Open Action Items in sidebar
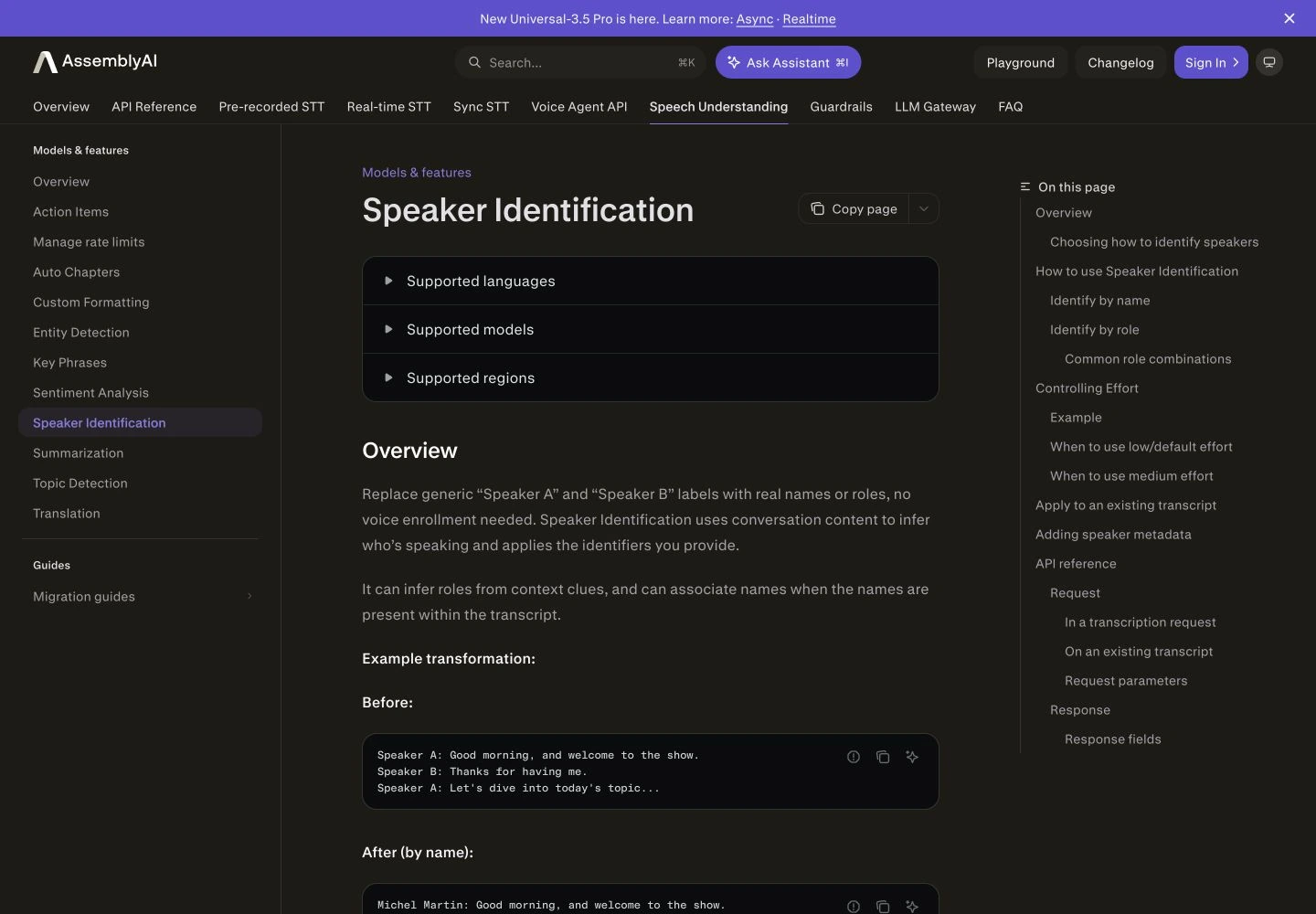The width and height of the screenshot is (1316, 914). pyautogui.click(x=141, y=211)
